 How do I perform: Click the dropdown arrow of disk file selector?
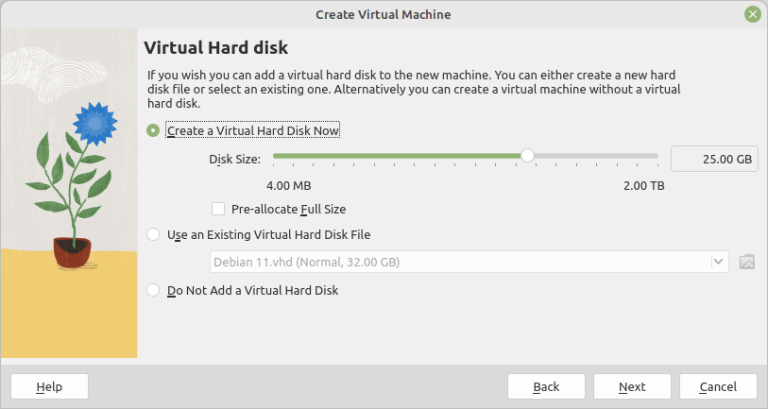[x=718, y=262]
